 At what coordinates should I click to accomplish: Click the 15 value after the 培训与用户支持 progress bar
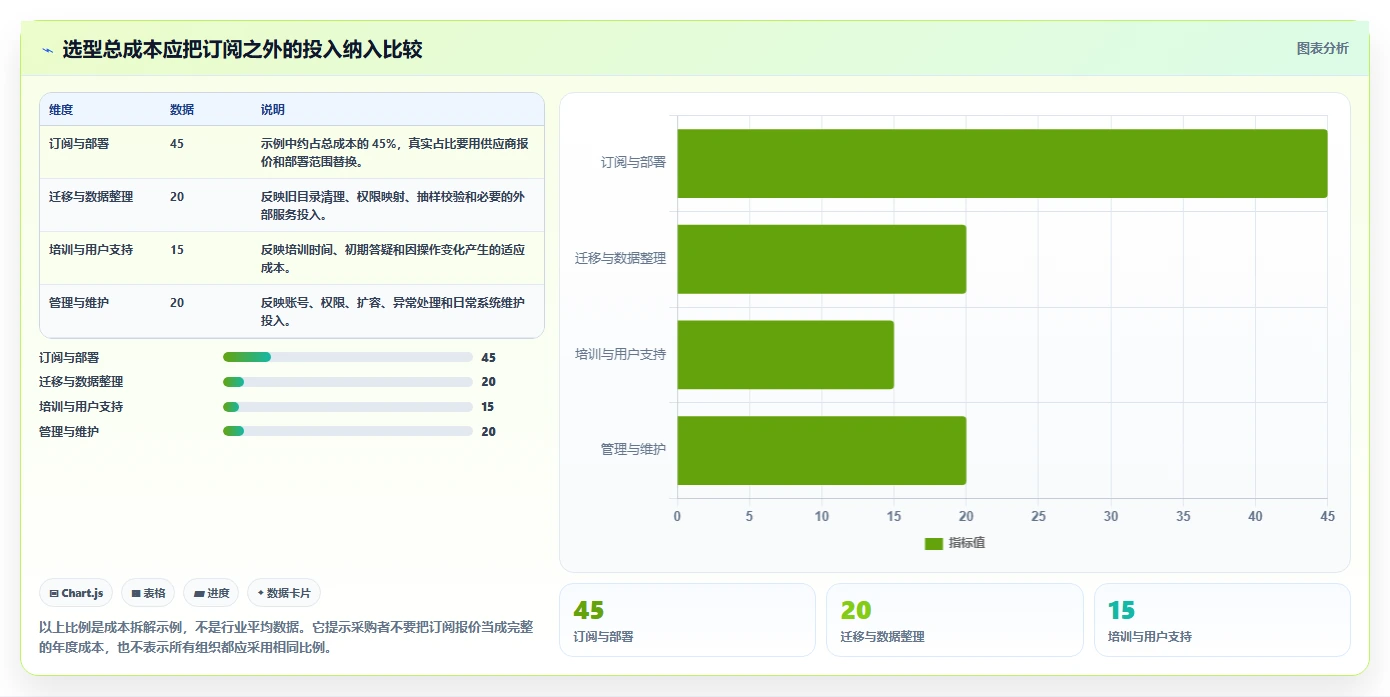pos(488,407)
